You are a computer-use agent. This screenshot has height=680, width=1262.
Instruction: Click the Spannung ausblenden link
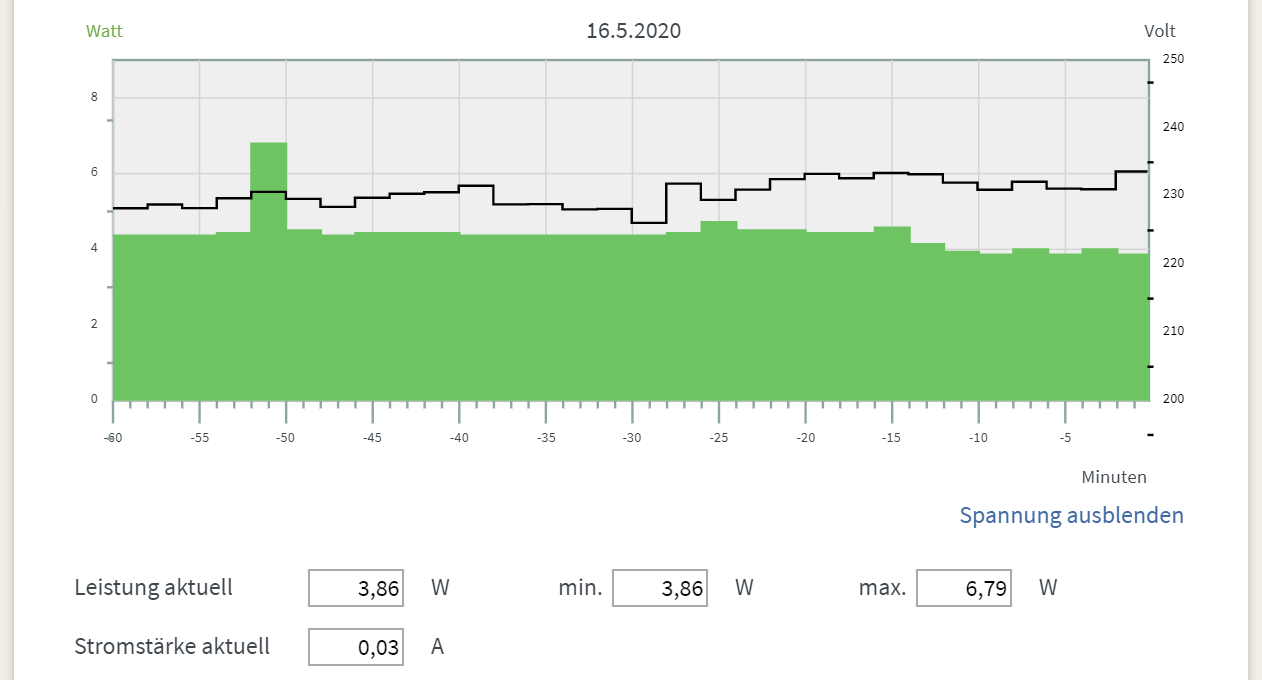point(1071,516)
